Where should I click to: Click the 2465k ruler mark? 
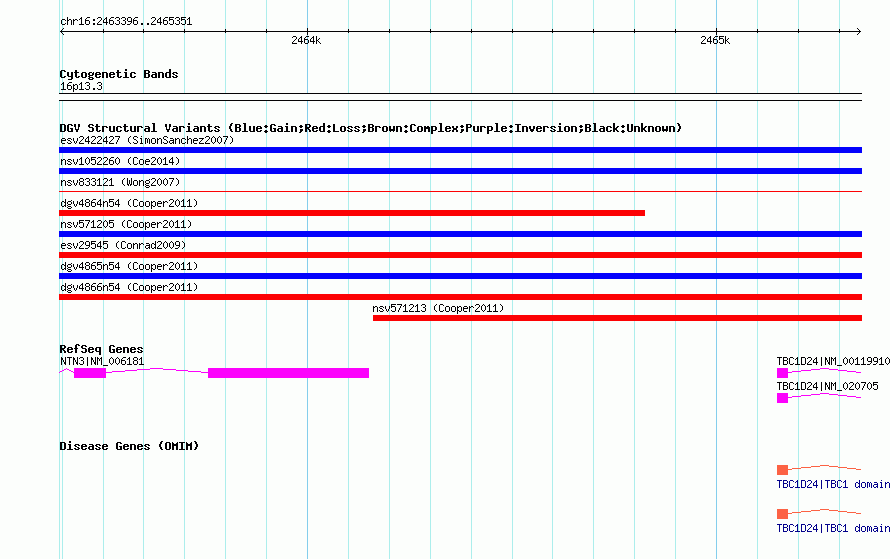(x=715, y=40)
